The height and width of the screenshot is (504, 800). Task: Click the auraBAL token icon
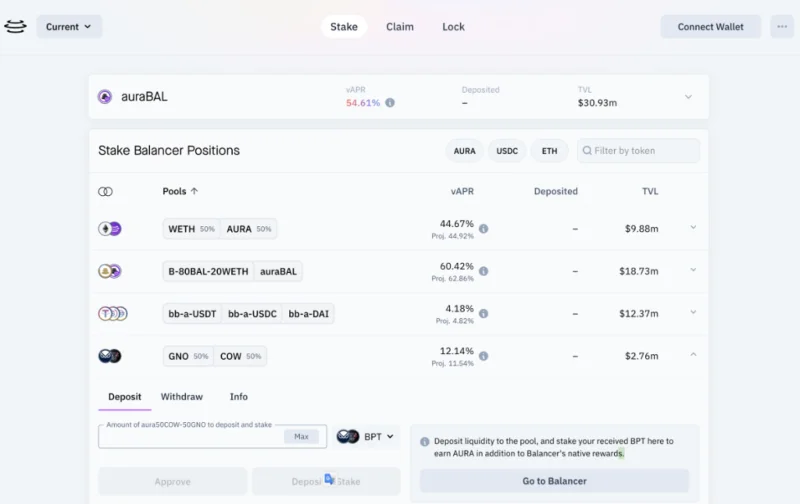click(105, 96)
